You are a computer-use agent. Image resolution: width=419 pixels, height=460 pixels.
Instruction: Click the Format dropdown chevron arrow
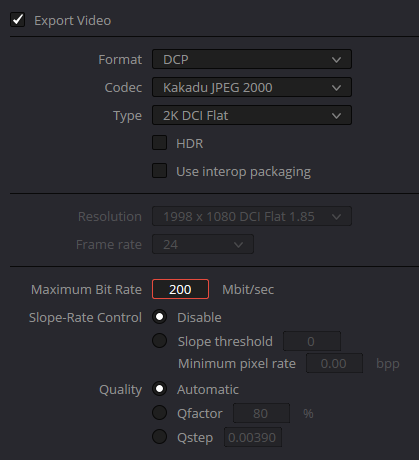coord(336,60)
